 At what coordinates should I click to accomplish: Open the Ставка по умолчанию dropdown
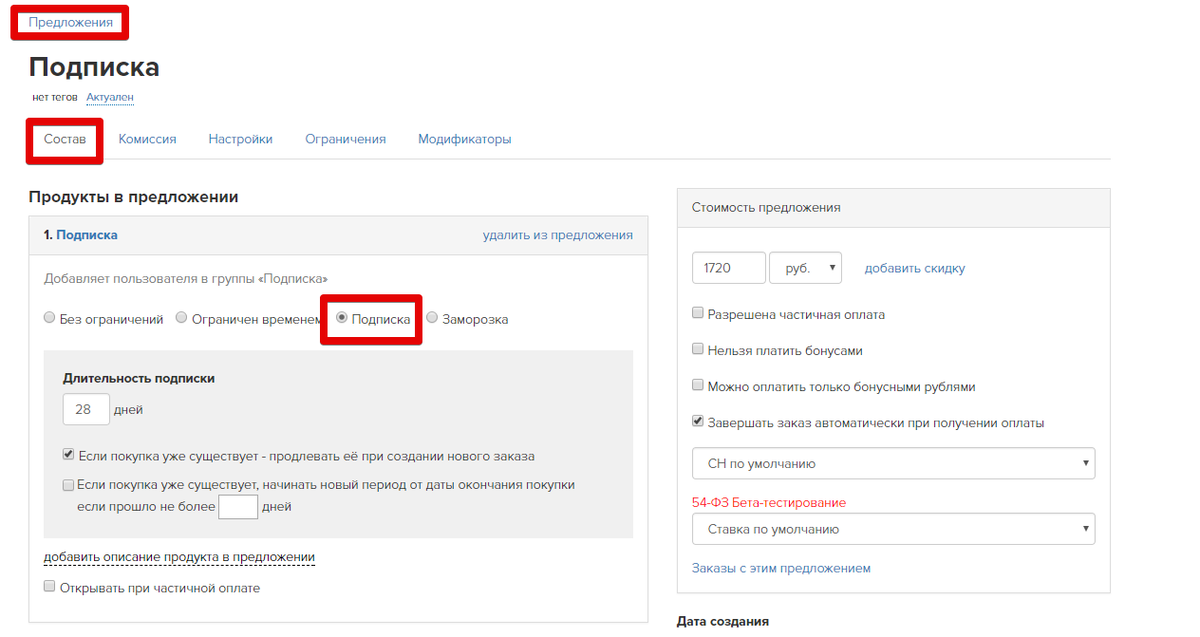point(893,529)
